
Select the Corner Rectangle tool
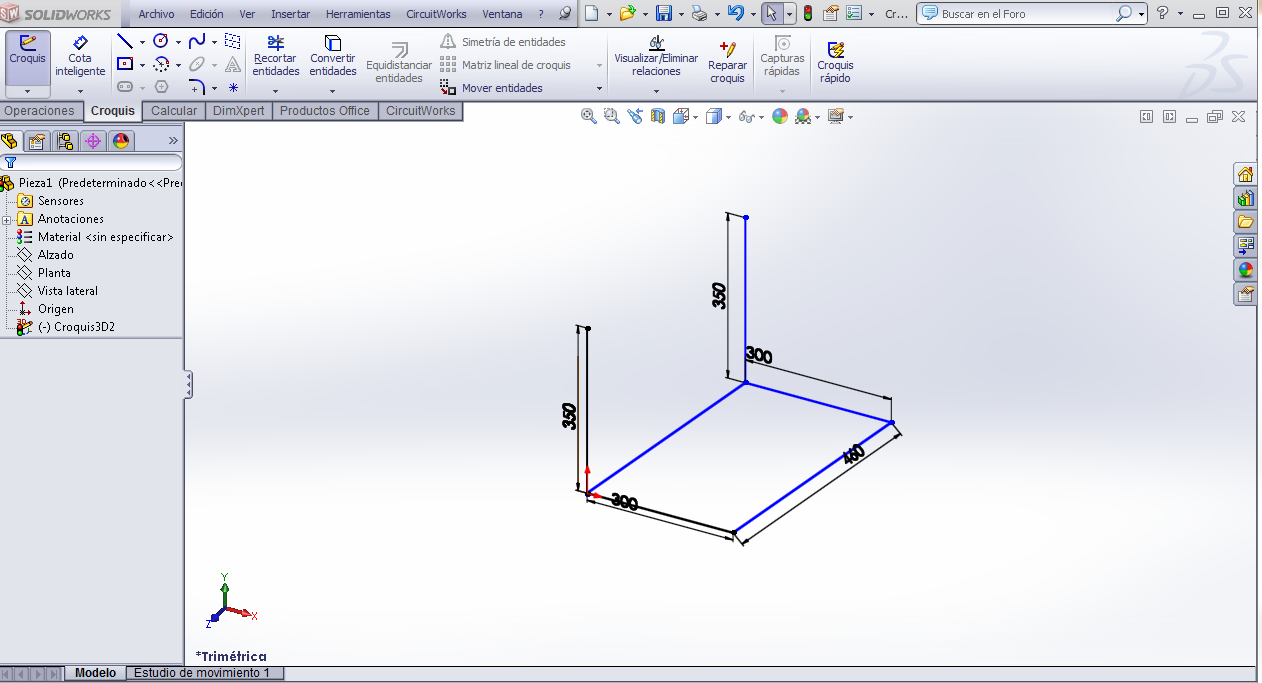[125, 64]
